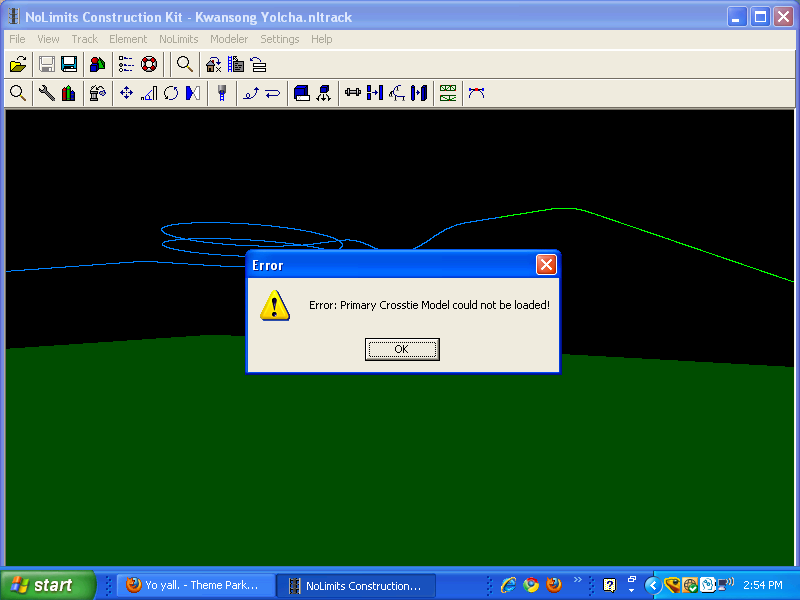Click the yellow warning icon in the Error dialog

(x=275, y=305)
